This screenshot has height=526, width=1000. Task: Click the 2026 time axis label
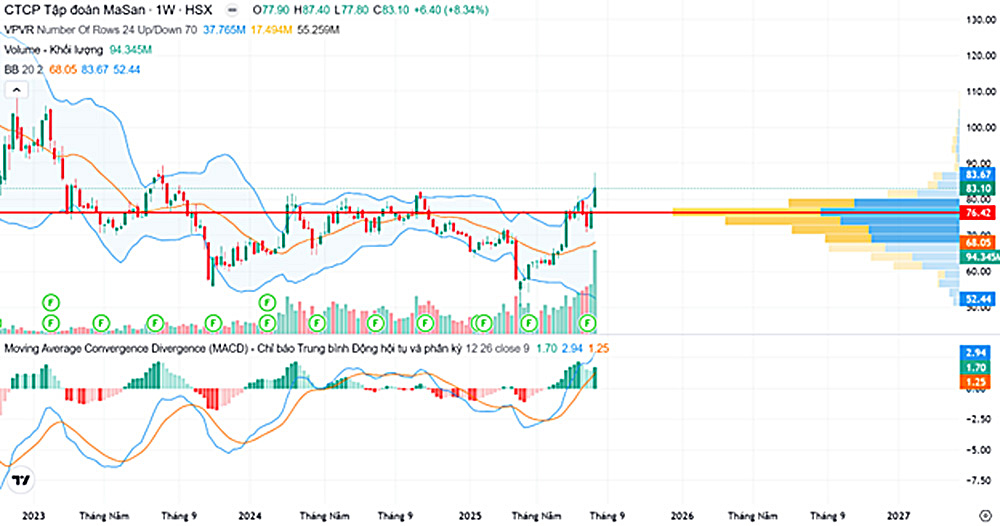(682, 515)
